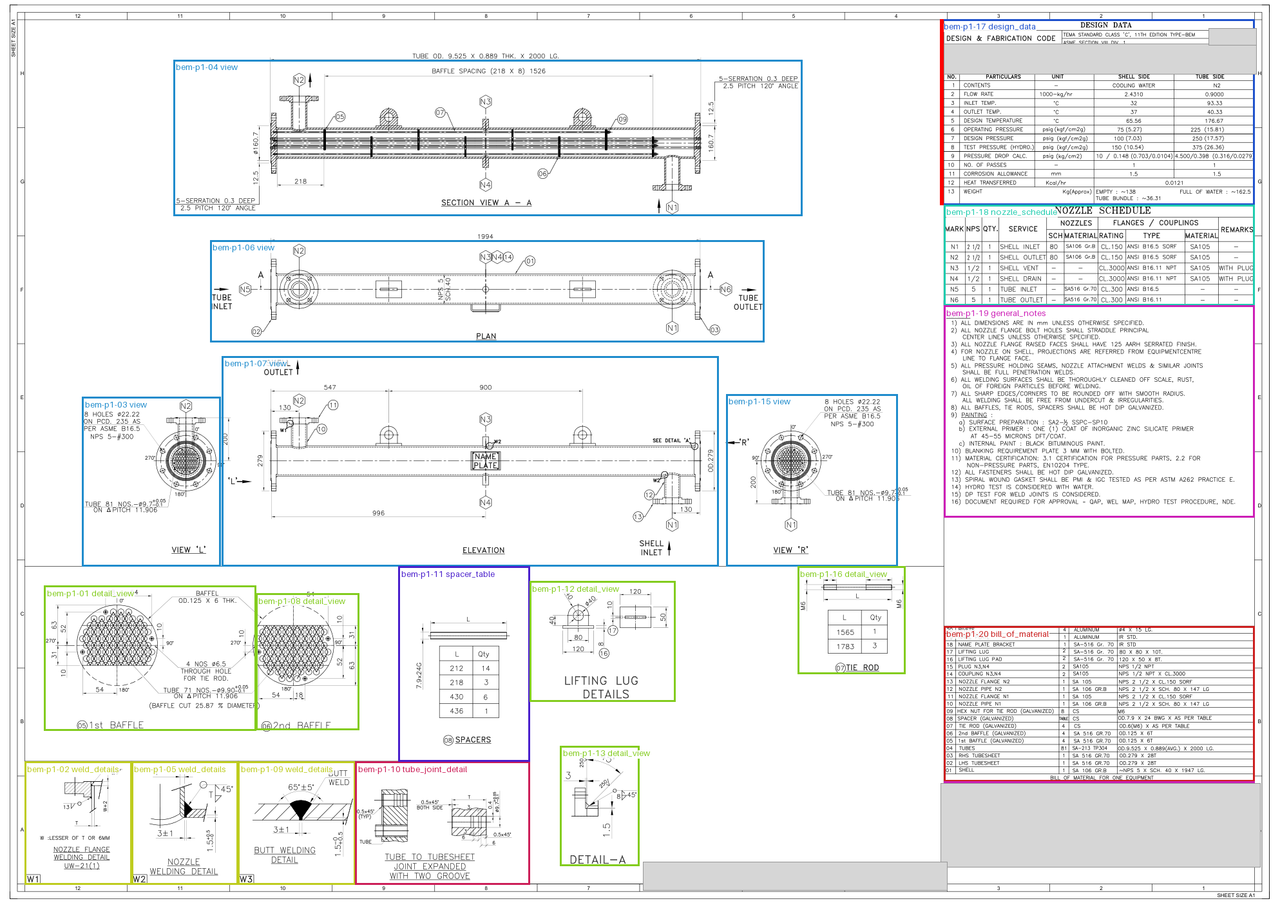
Task: Select the "NOZZLE FLANGE WELDING DETAIL" caption
Action: tap(81, 855)
